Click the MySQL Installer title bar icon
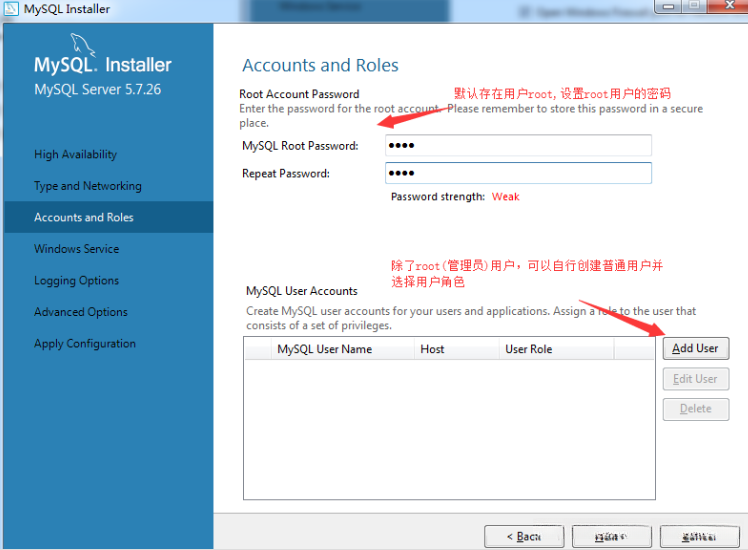748x550 pixels. click(11, 9)
